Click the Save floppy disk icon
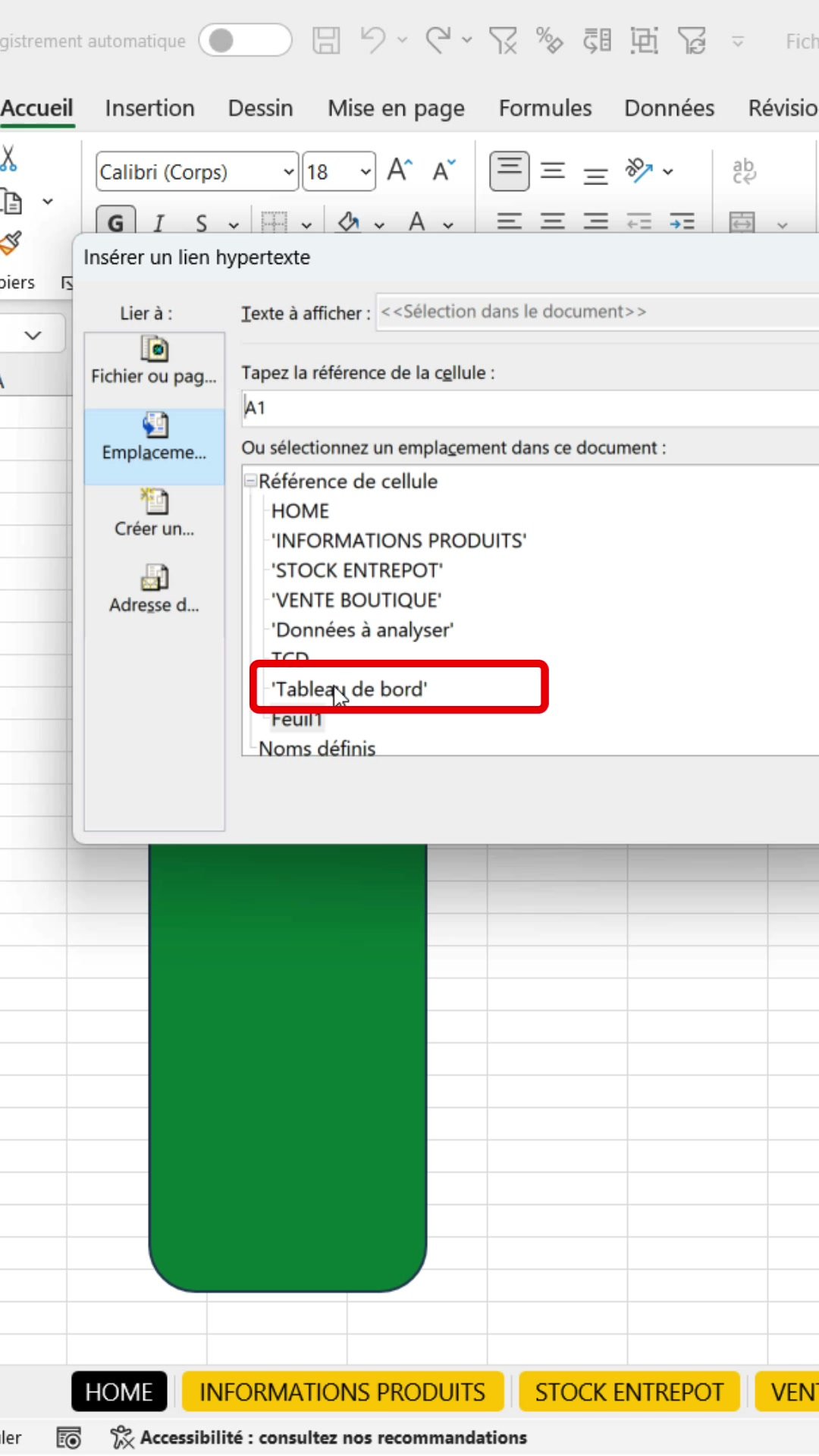 pyautogui.click(x=326, y=40)
